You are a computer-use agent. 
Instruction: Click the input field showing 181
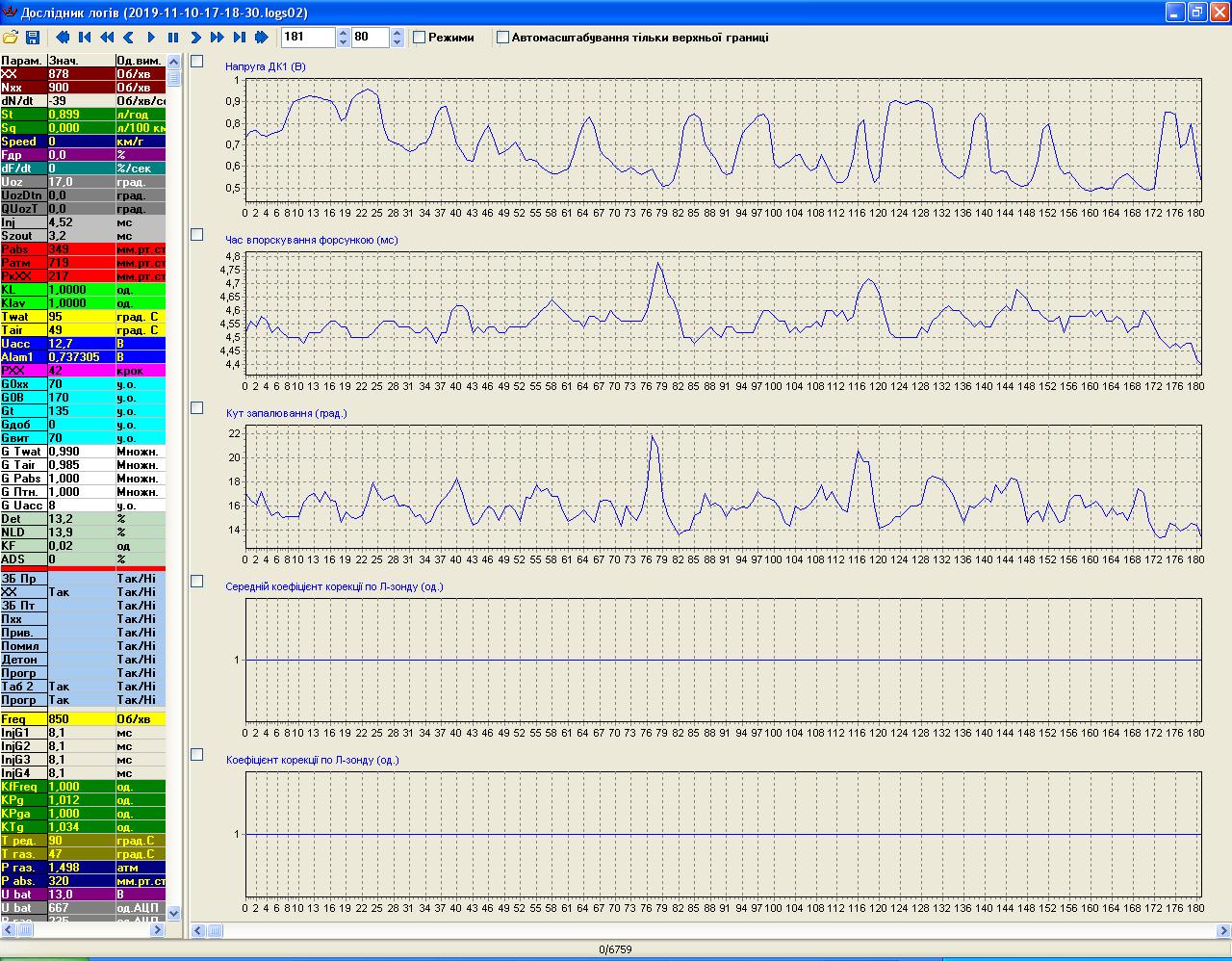309,38
